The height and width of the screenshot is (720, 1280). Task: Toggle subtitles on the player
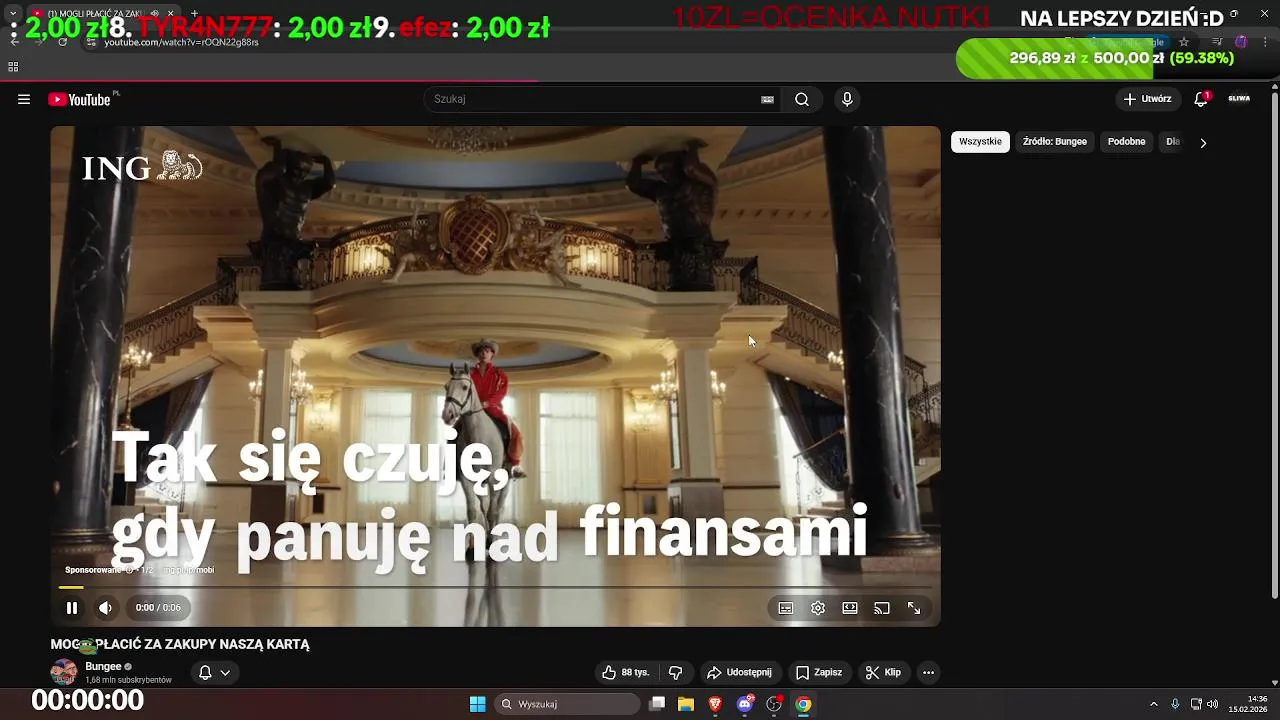click(786, 608)
